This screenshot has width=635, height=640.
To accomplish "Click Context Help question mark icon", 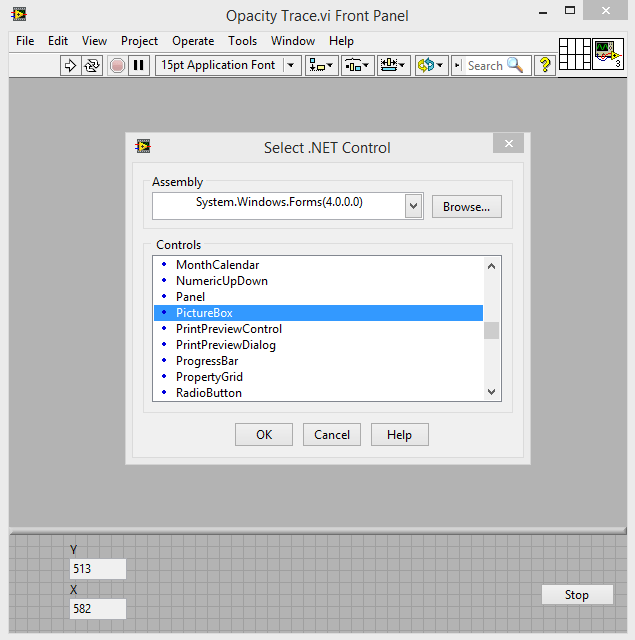I will (545, 65).
